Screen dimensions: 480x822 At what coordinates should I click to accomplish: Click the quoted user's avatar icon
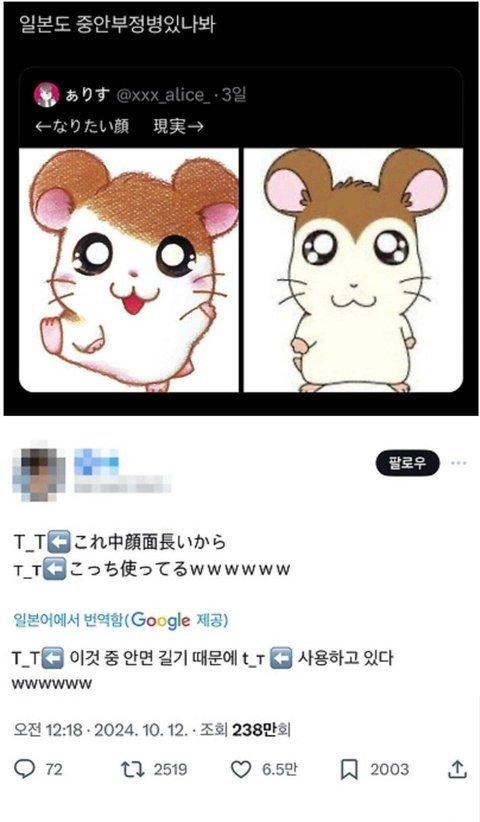tap(46, 95)
